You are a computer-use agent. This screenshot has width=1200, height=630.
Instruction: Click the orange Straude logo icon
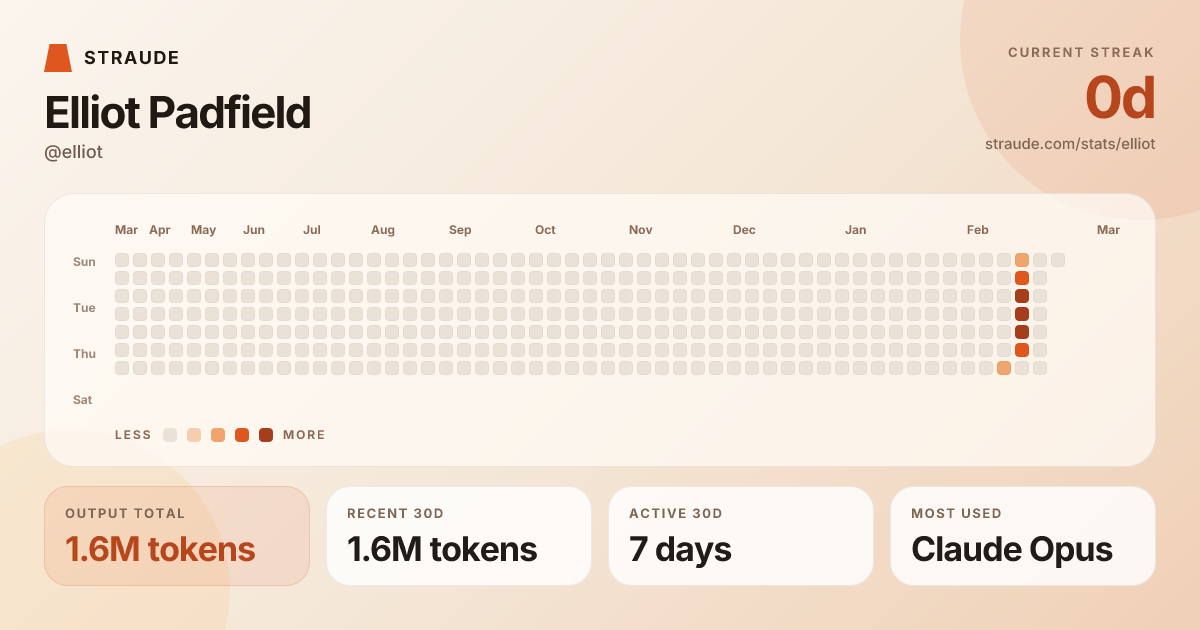pos(58,58)
